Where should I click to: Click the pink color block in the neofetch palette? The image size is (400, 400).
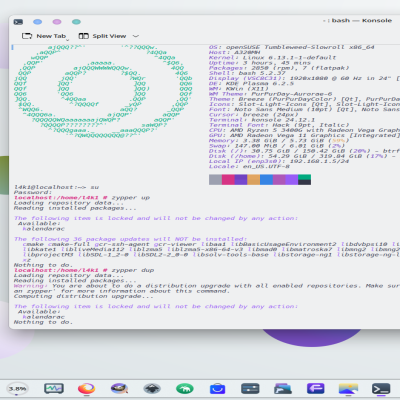[228, 180]
